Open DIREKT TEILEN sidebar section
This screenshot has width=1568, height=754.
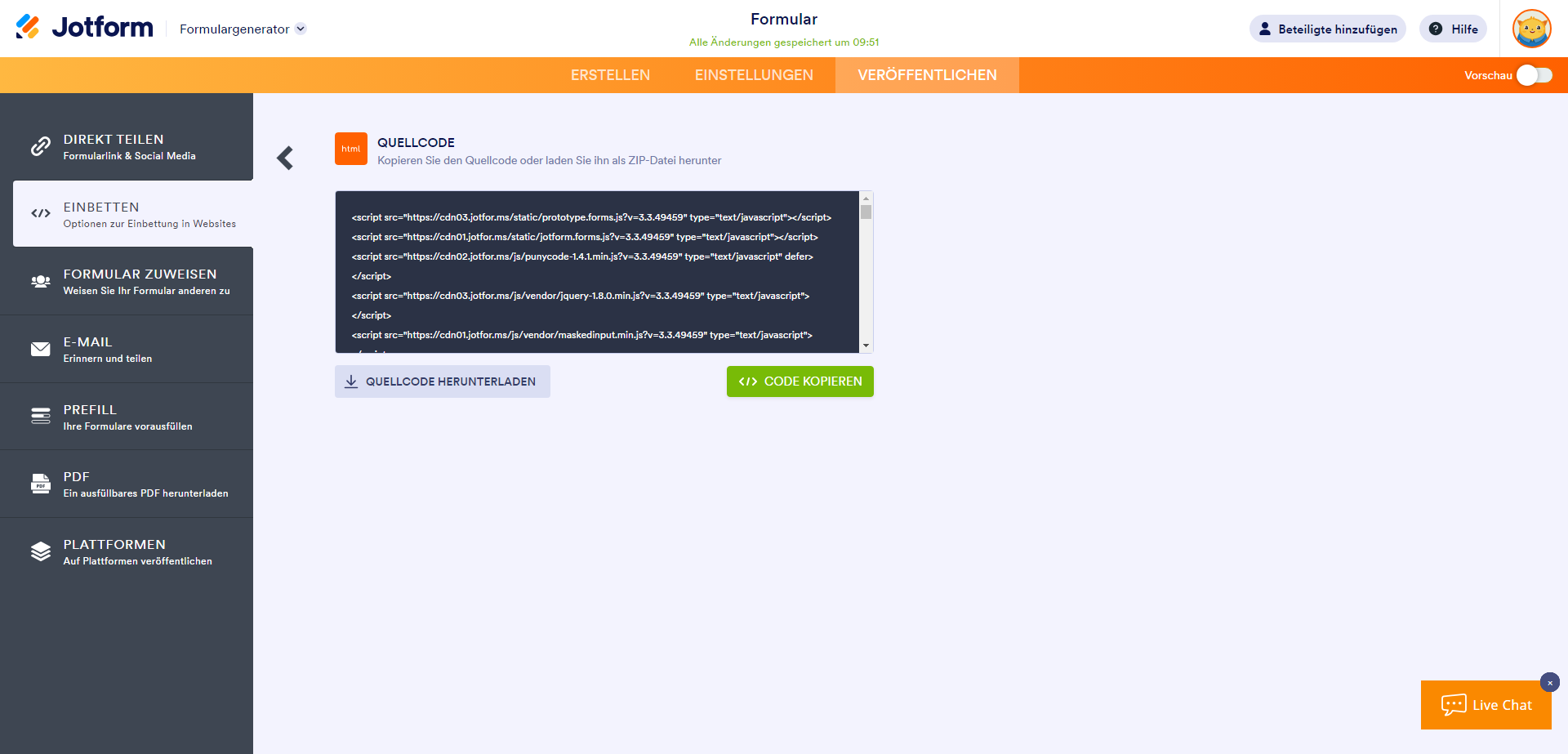pos(127,146)
